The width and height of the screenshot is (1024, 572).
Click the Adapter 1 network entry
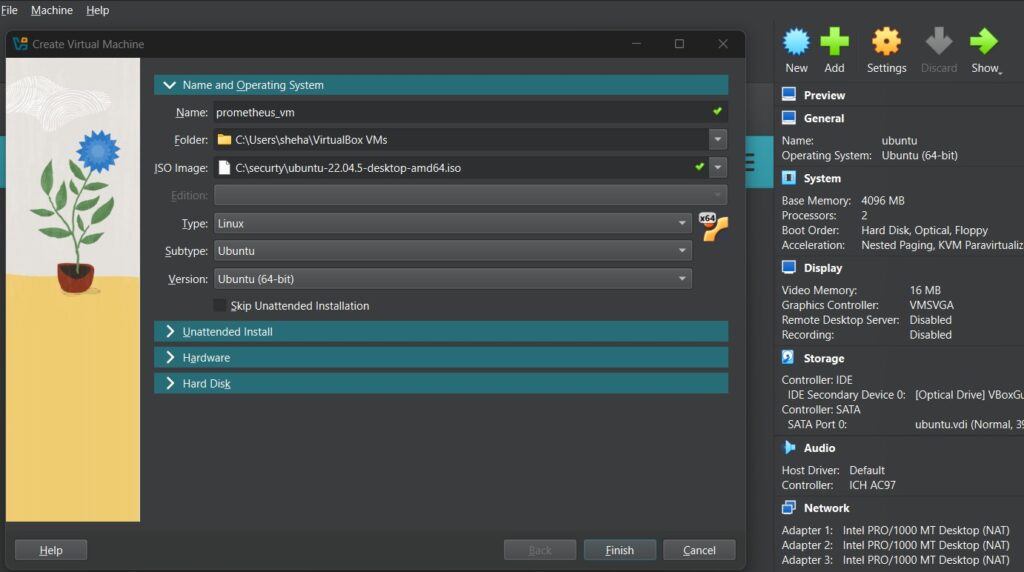[895, 530]
